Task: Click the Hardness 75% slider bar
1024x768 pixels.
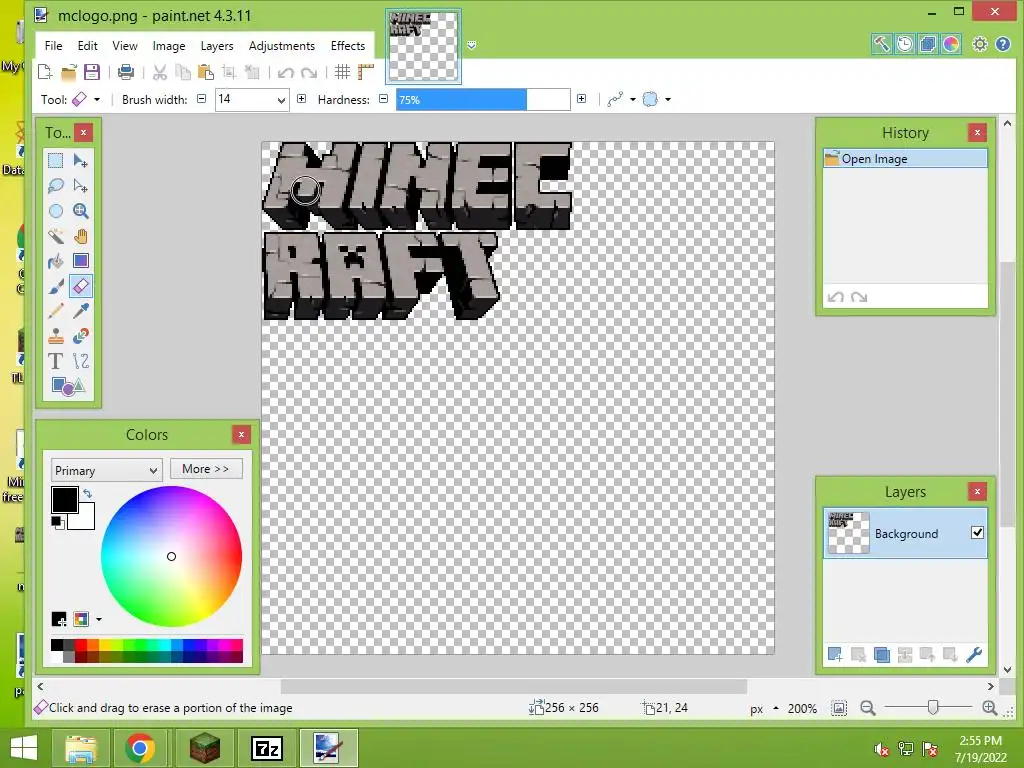Action: (483, 100)
